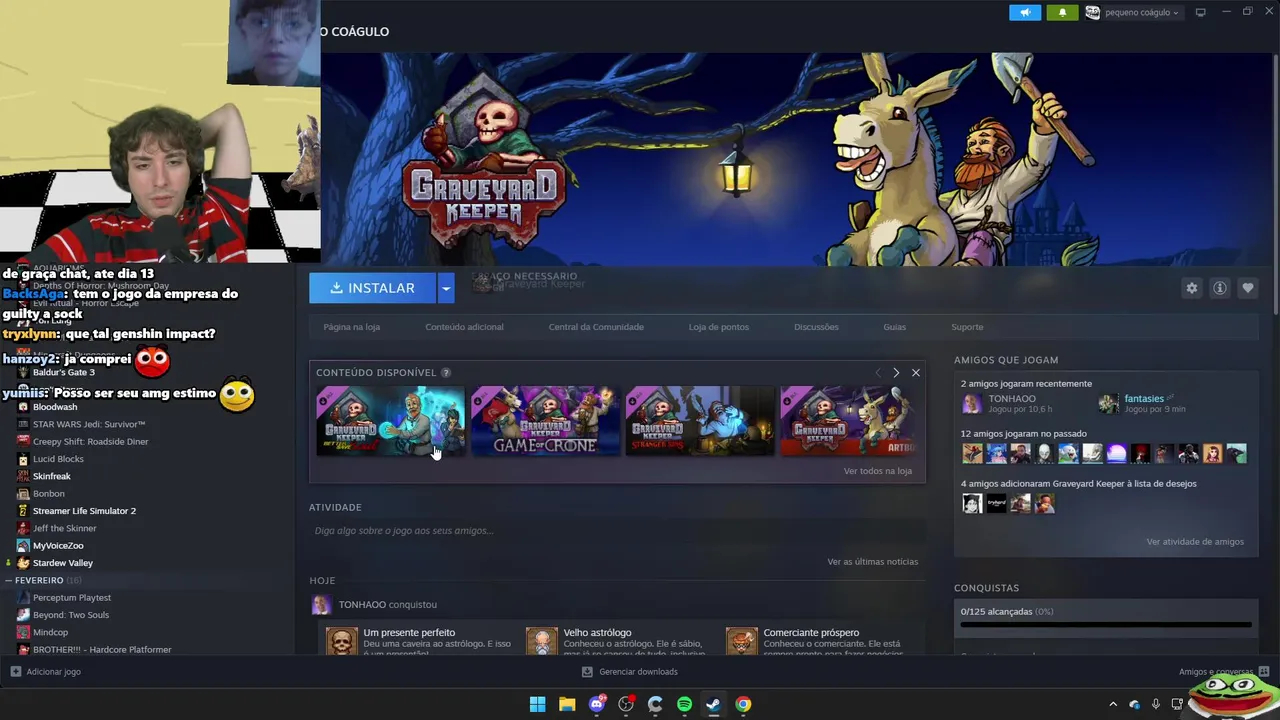Open the Guias tab
The height and width of the screenshot is (720, 1280).
pos(894,327)
